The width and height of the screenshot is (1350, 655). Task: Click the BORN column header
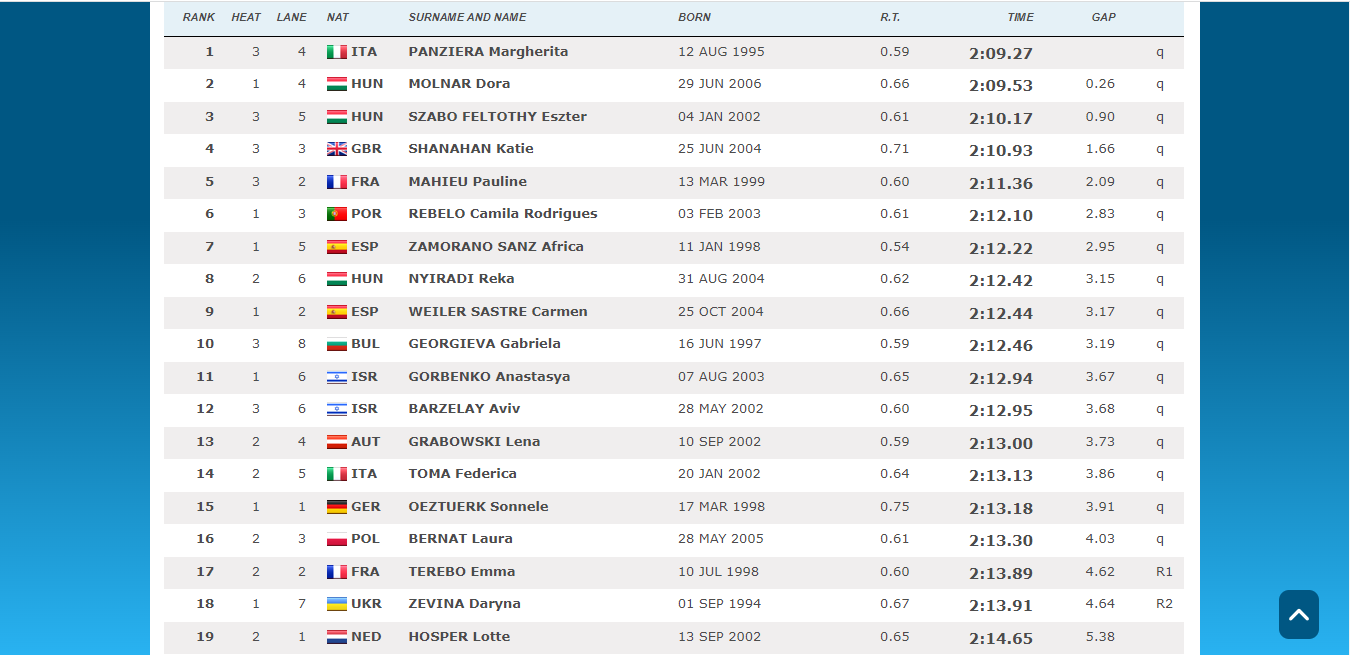click(695, 17)
